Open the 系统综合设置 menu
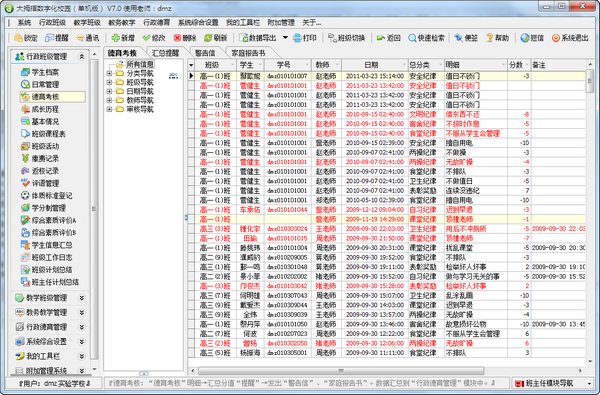The width and height of the screenshot is (600, 395). (x=198, y=23)
